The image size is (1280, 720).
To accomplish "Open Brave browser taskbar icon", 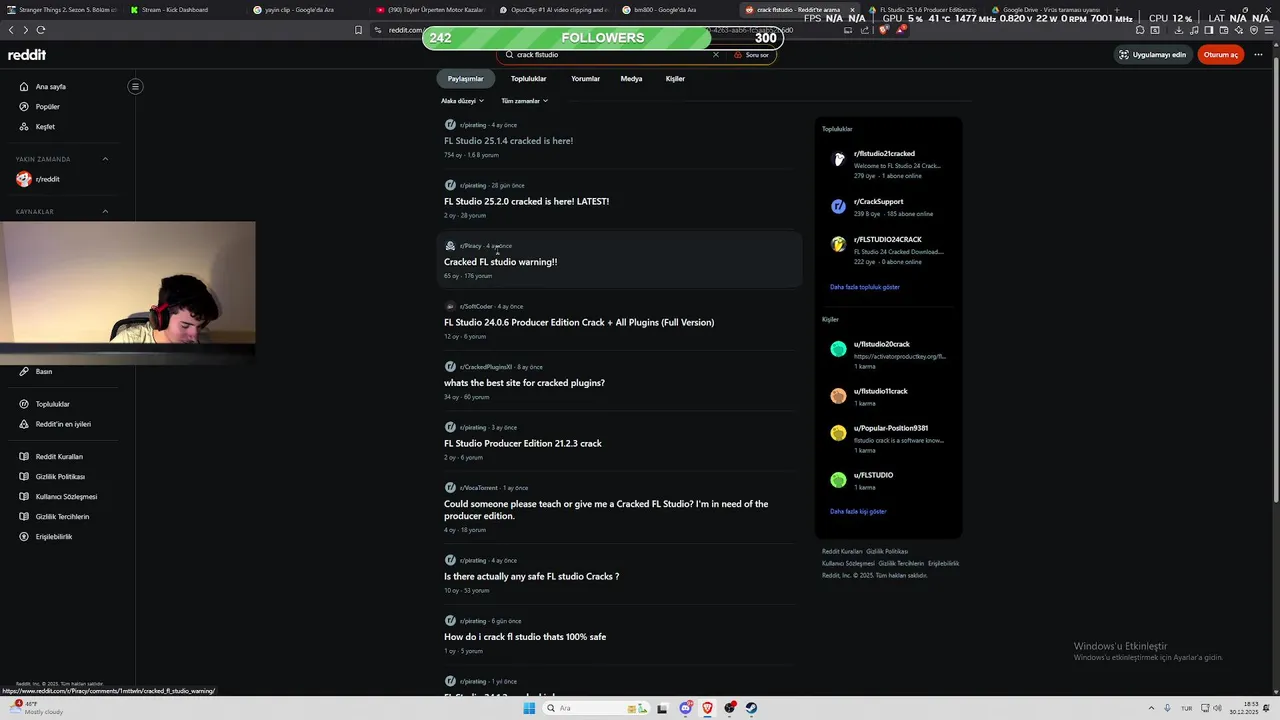I will pyautogui.click(x=708, y=708).
